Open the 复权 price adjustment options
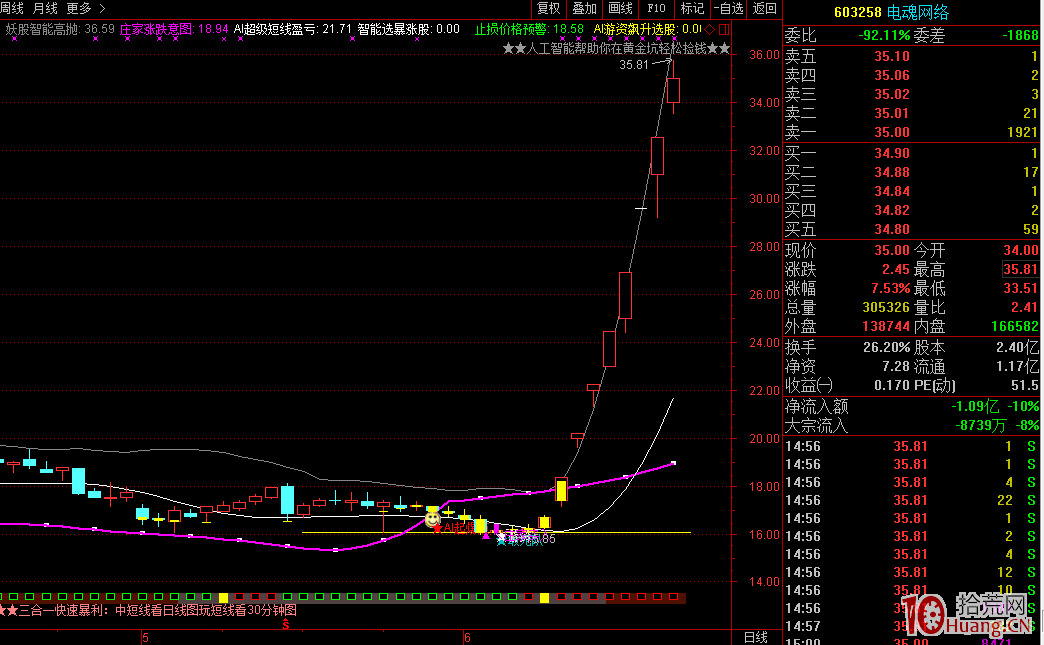Screen dimensions: 1044x645 pyautogui.click(x=549, y=8)
